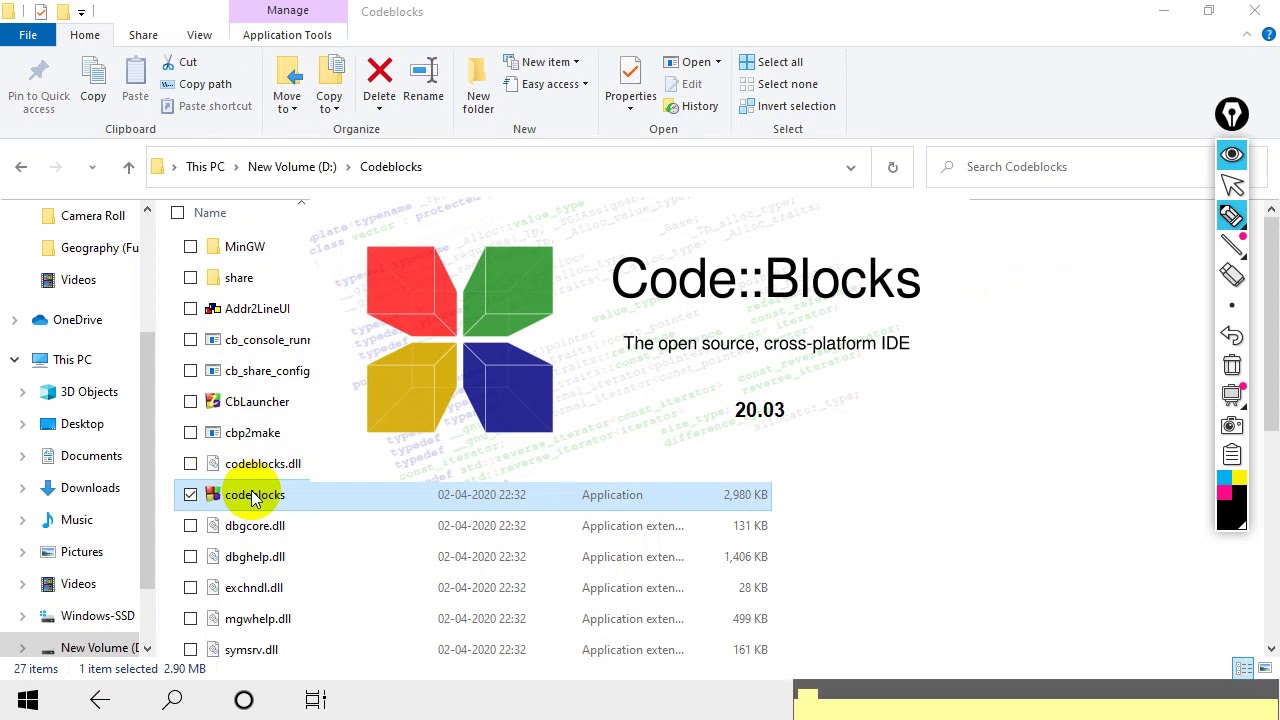Click Select all in the ribbon
The width and height of the screenshot is (1280, 720).
(x=770, y=62)
